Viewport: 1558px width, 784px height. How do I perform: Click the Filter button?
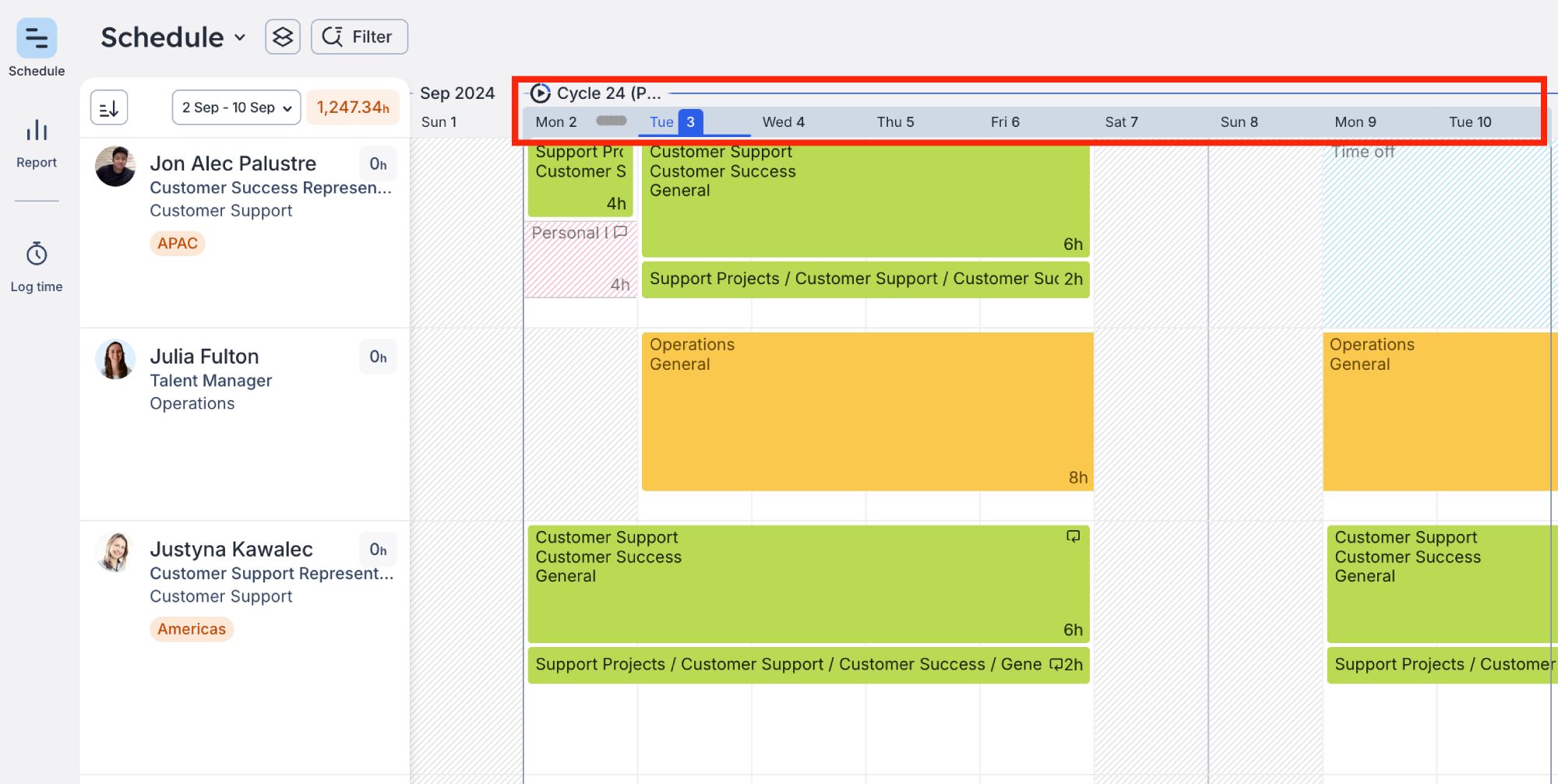click(359, 37)
